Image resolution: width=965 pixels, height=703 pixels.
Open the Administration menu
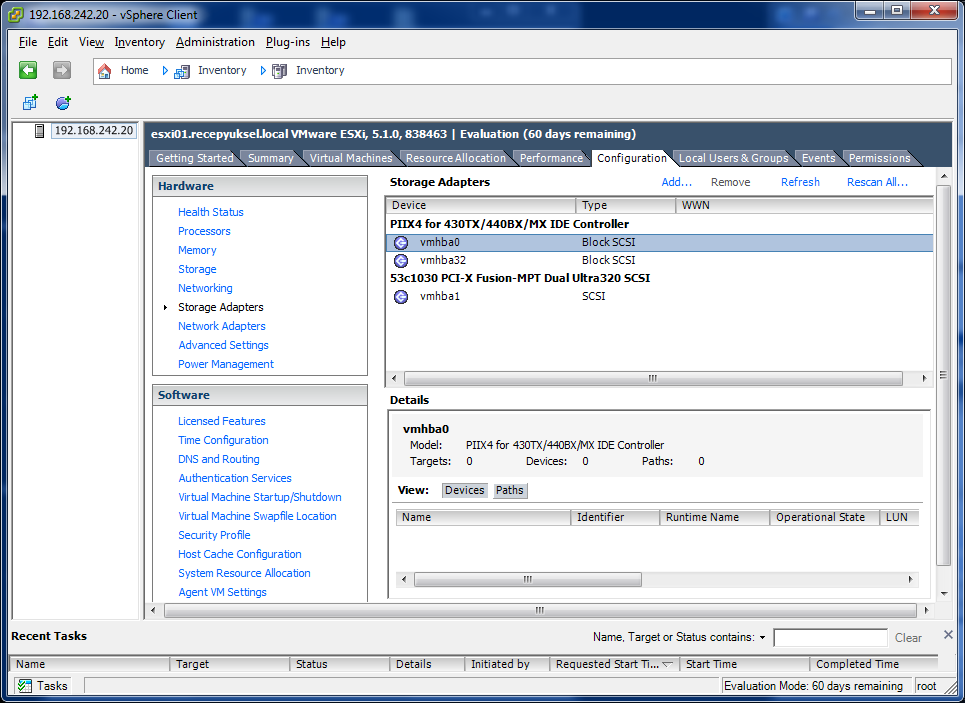click(215, 42)
